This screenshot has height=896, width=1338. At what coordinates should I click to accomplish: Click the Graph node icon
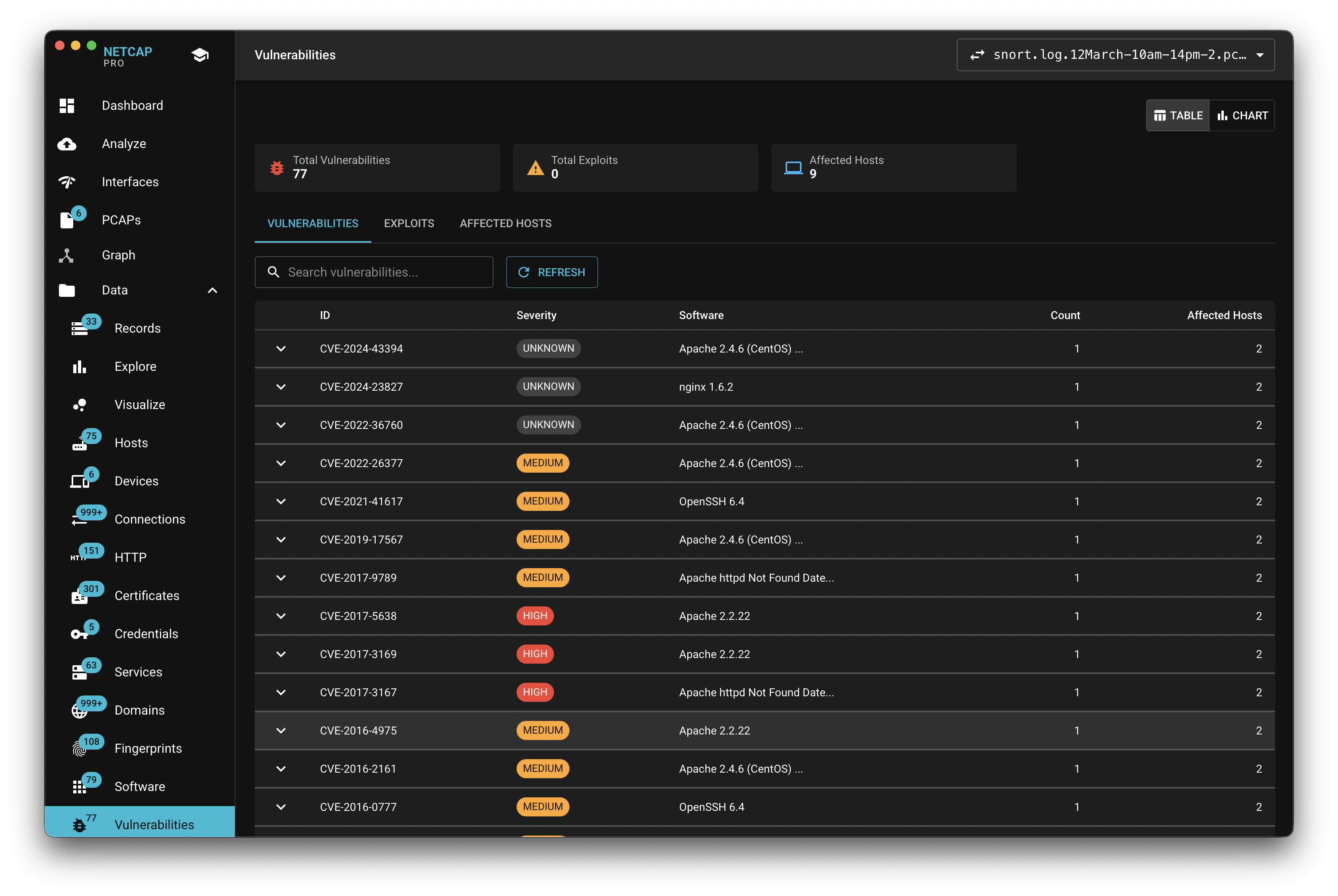coord(66,255)
